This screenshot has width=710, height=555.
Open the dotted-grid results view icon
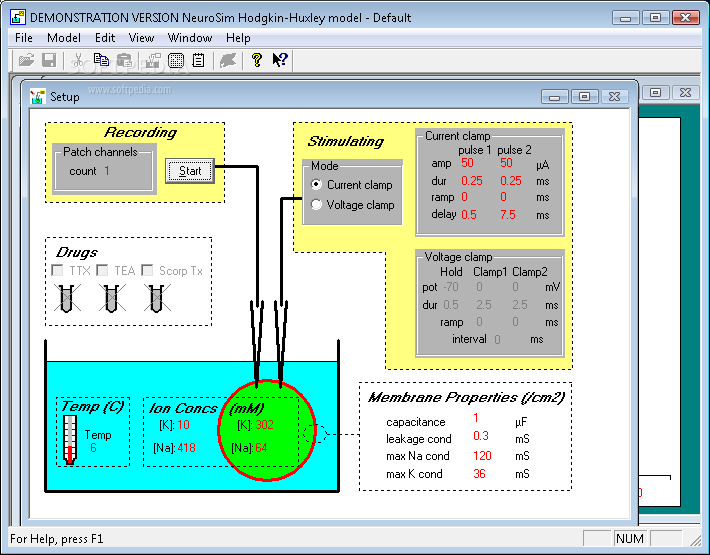coord(176,60)
